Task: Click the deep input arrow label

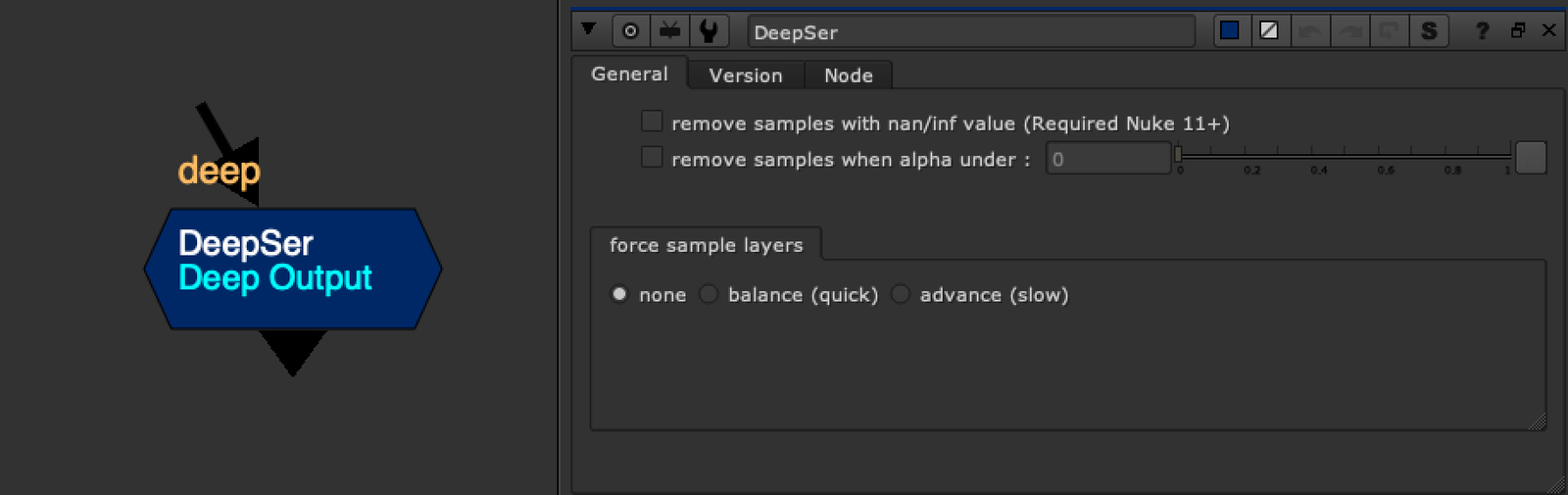Action: (219, 171)
